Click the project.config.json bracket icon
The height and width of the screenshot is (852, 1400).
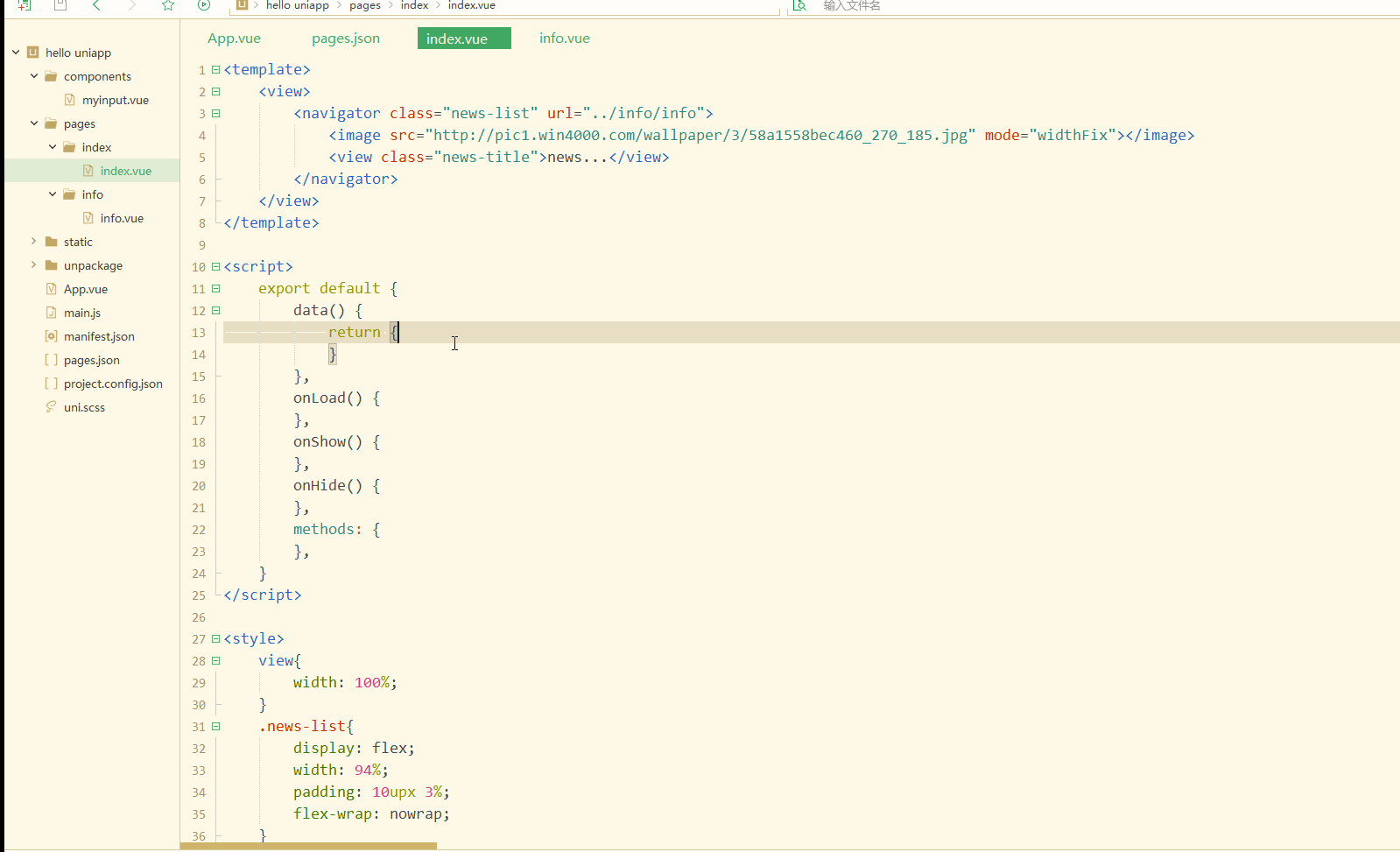coord(52,384)
